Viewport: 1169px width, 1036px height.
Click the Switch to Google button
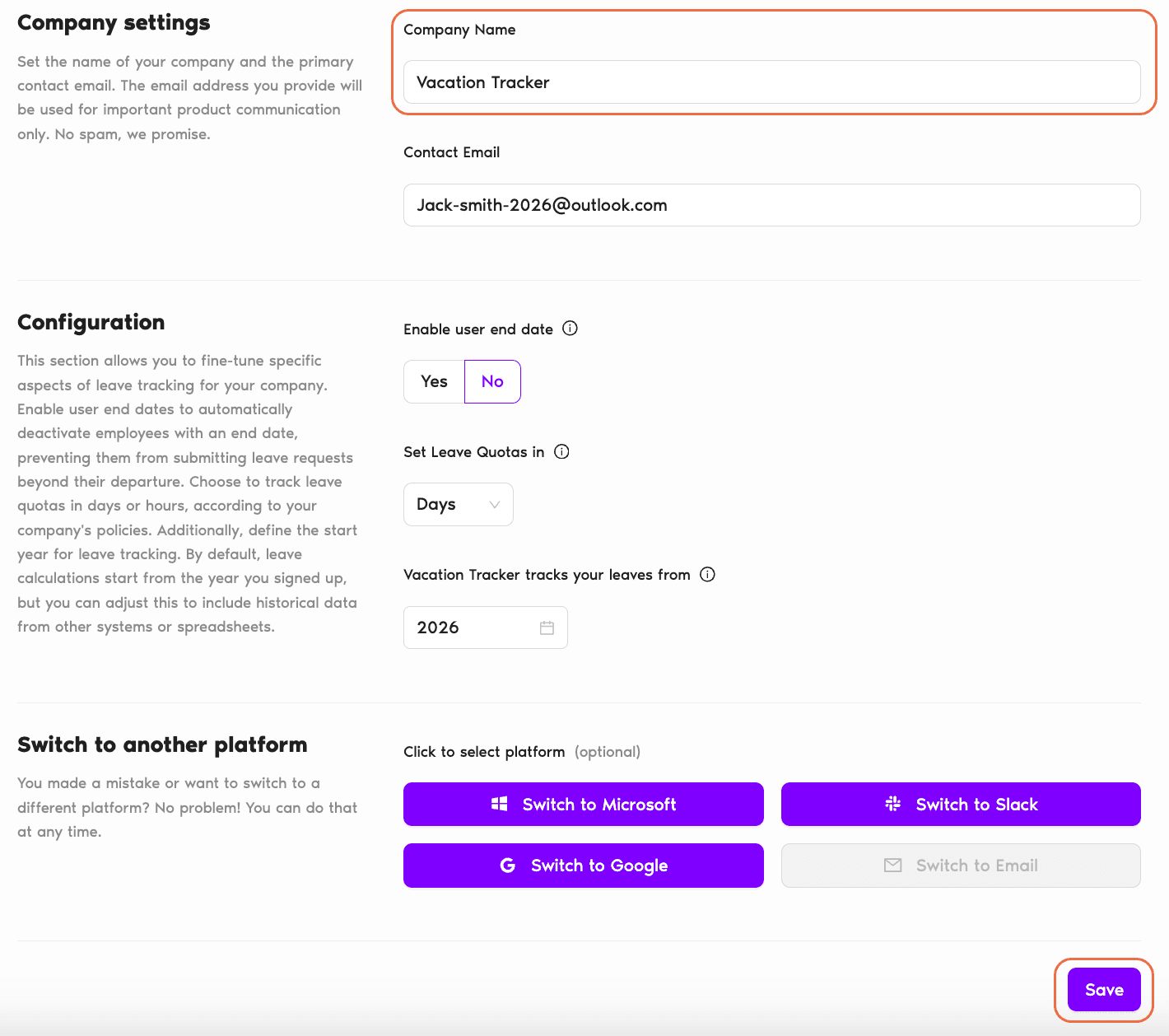point(583,866)
